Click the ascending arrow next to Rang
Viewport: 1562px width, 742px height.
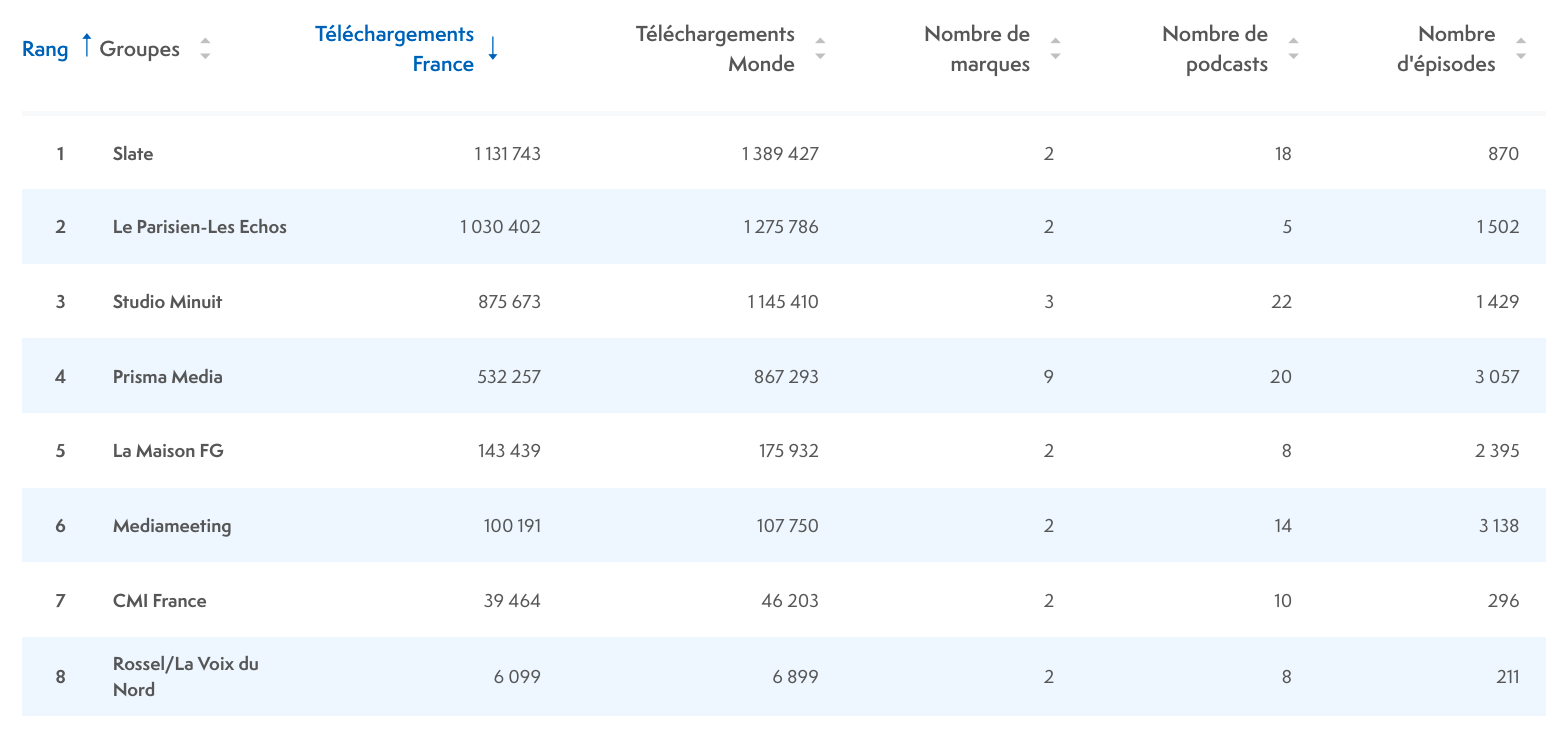click(86, 46)
